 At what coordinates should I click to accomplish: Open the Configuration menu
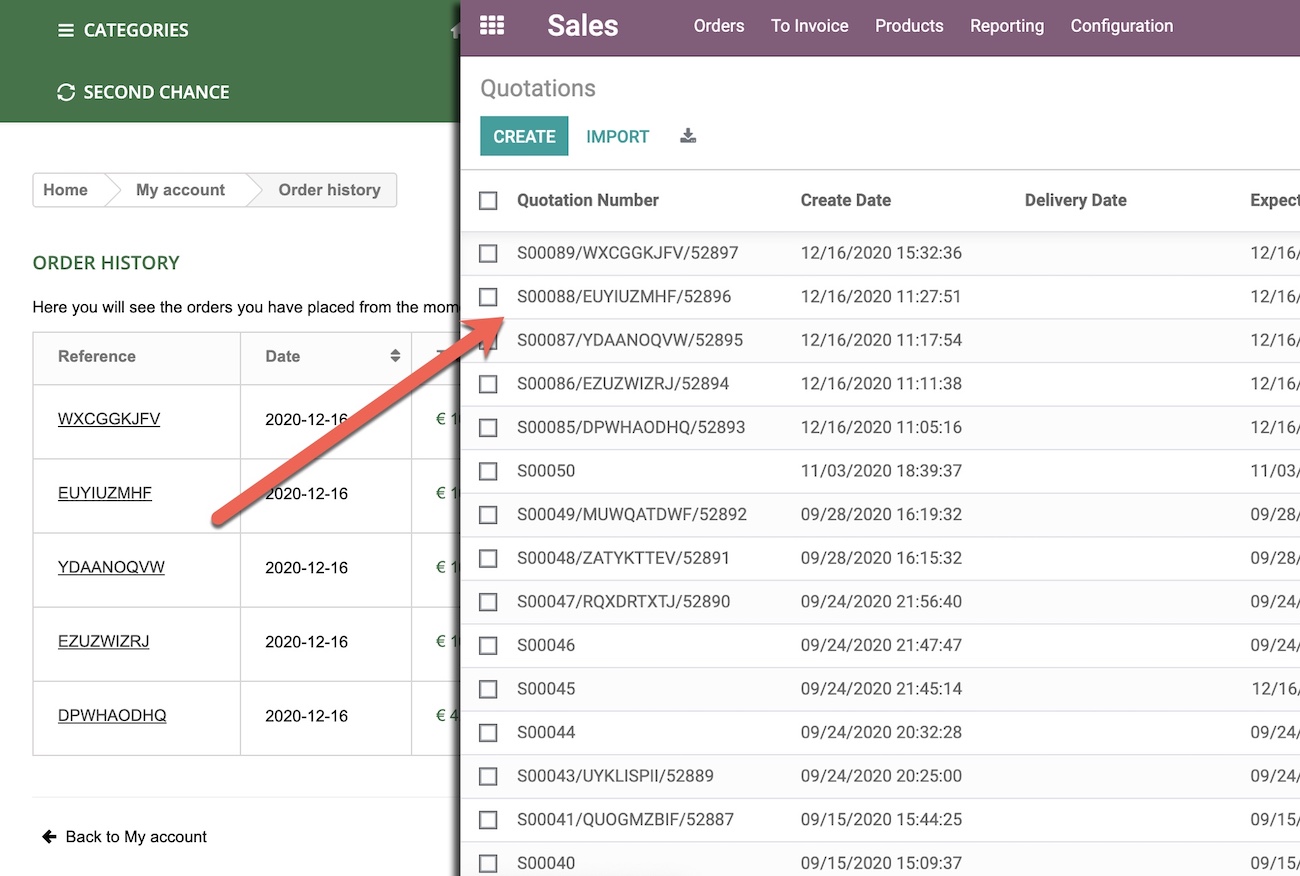pyautogui.click(x=1122, y=26)
